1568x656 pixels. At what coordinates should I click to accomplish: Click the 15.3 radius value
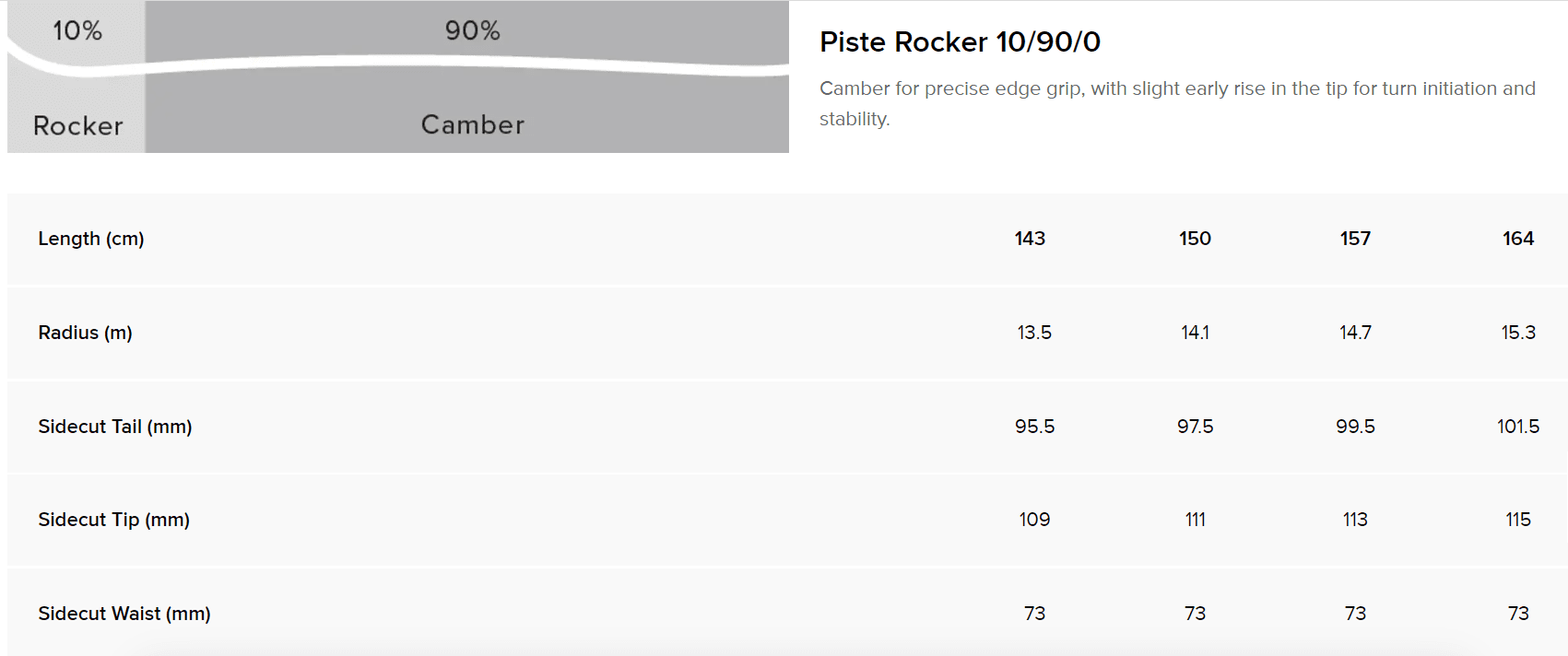(1518, 333)
